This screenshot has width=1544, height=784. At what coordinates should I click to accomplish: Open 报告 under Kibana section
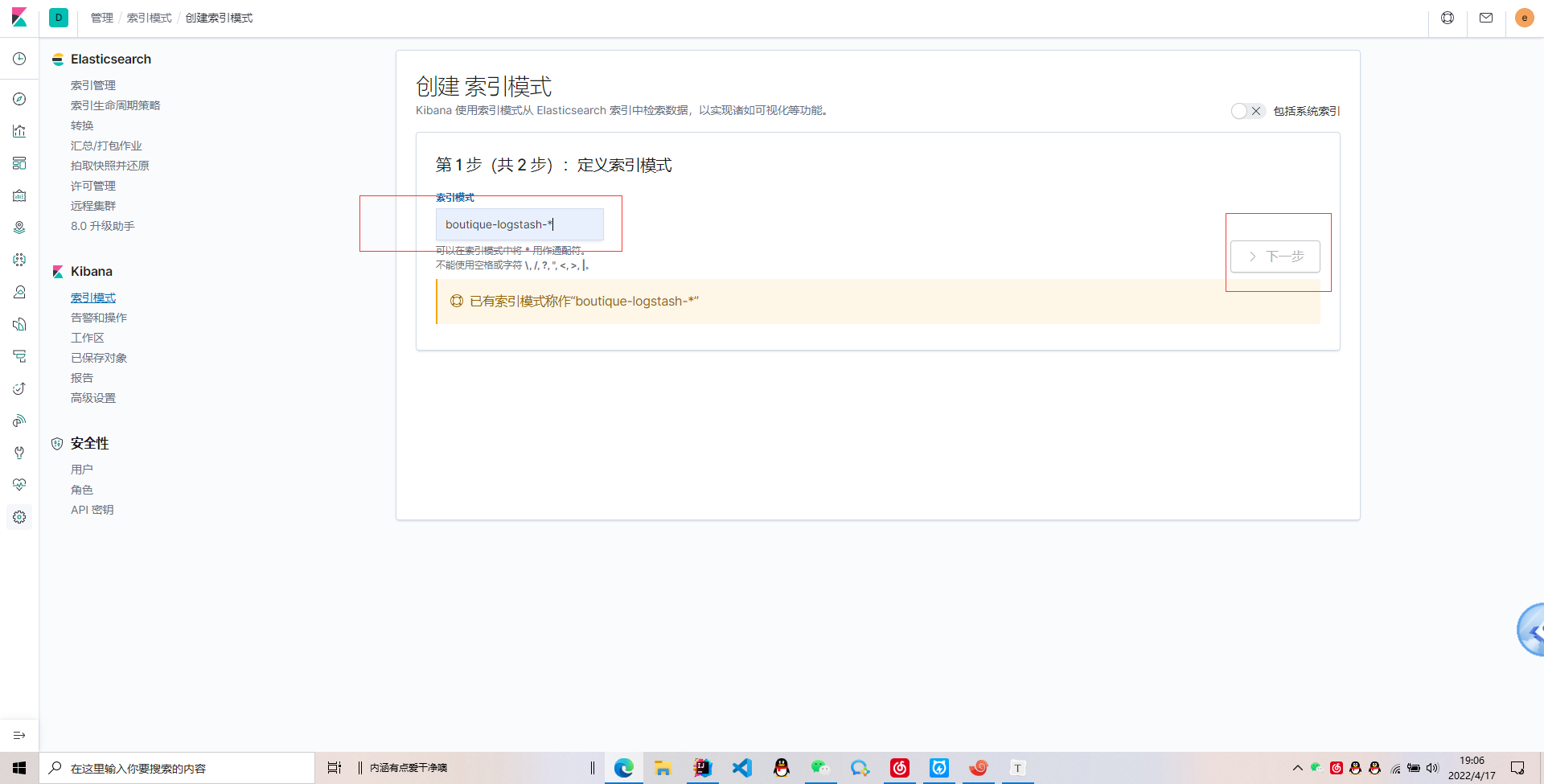82,378
